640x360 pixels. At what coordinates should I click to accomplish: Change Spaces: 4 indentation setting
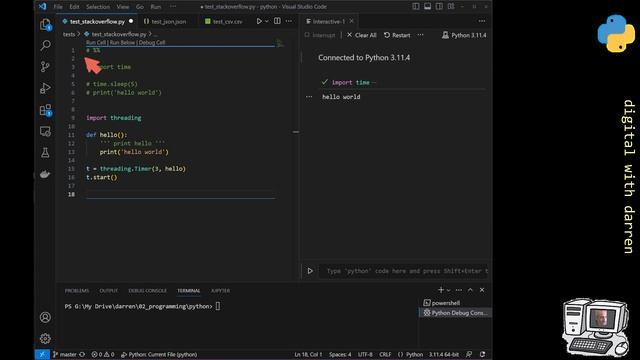[x=340, y=354]
